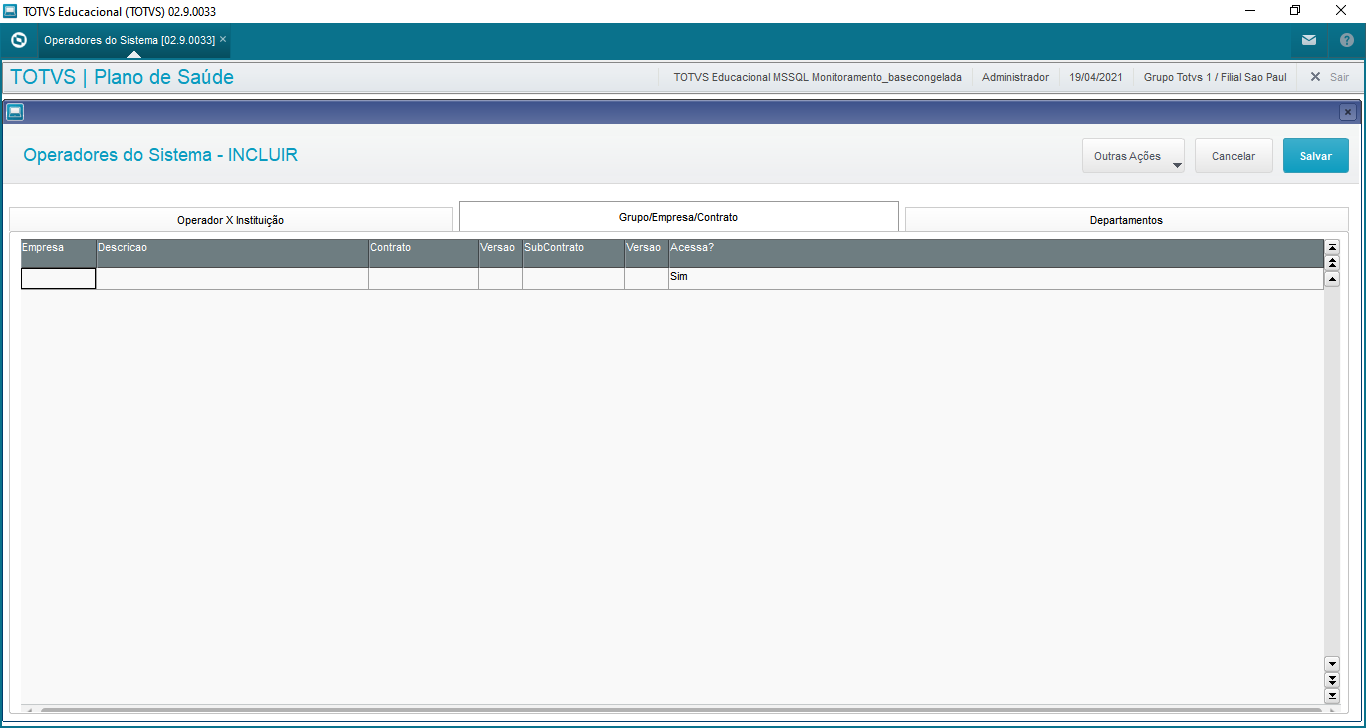
Task: Page up using the double up arrow
Action: click(1332, 263)
